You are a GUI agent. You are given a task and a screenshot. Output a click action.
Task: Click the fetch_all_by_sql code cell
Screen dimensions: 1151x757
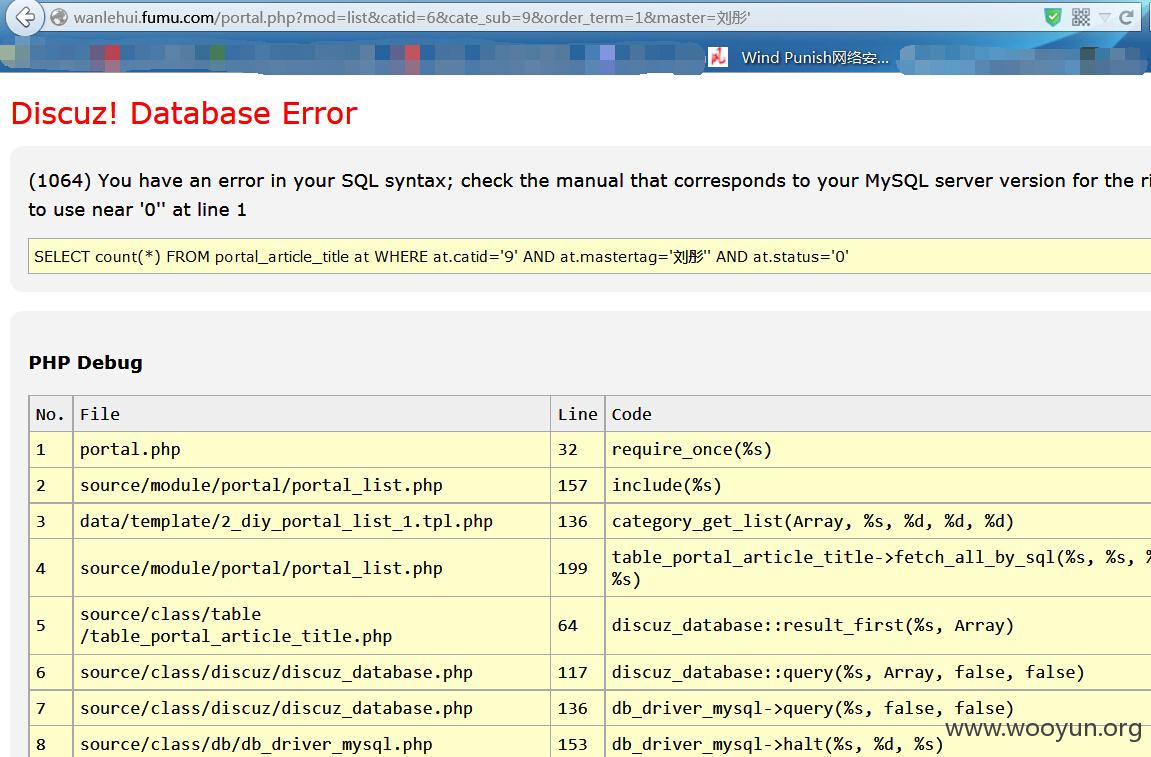point(878,568)
